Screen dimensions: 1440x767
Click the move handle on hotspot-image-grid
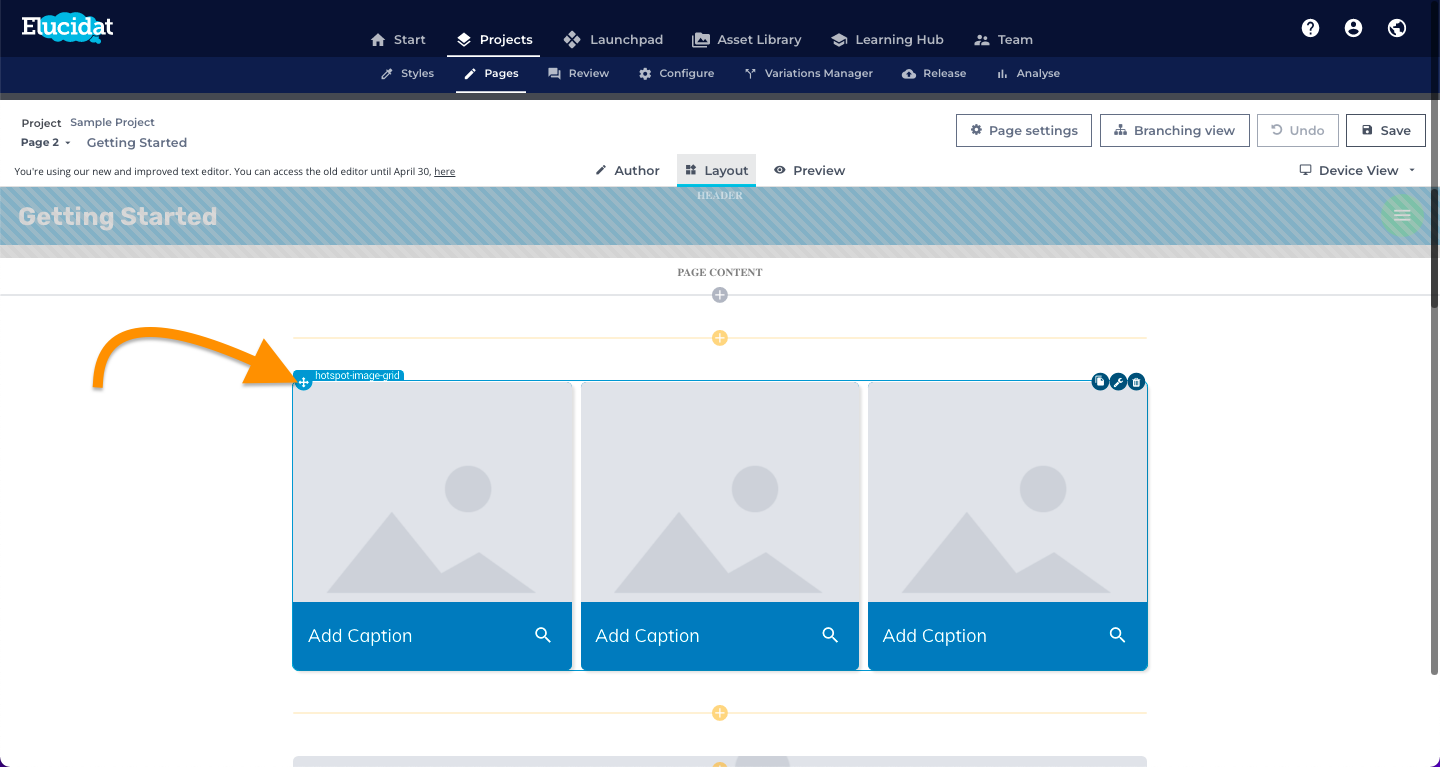pyautogui.click(x=304, y=382)
